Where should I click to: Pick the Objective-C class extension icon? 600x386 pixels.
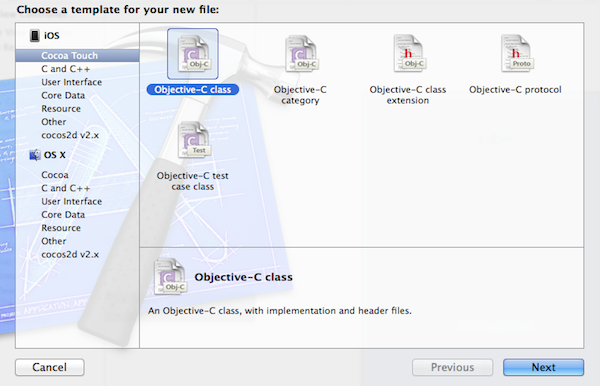pyautogui.click(x=409, y=54)
